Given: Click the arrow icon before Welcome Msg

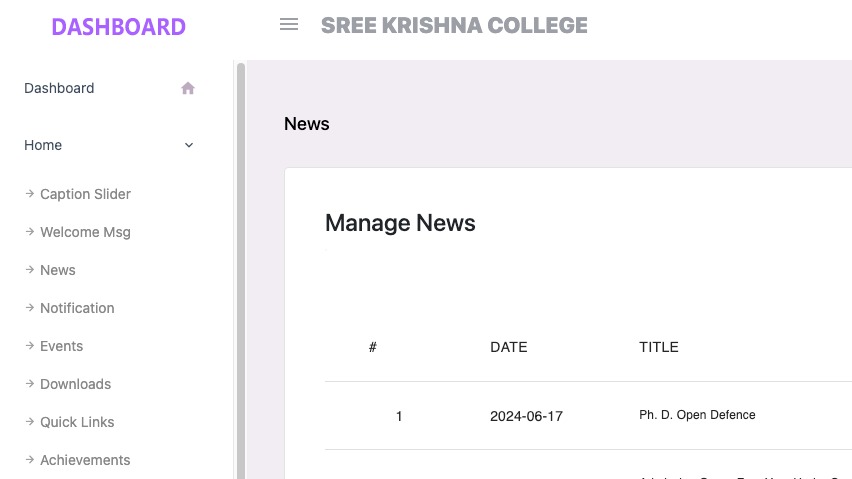Looking at the screenshot, I should [x=30, y=231].
